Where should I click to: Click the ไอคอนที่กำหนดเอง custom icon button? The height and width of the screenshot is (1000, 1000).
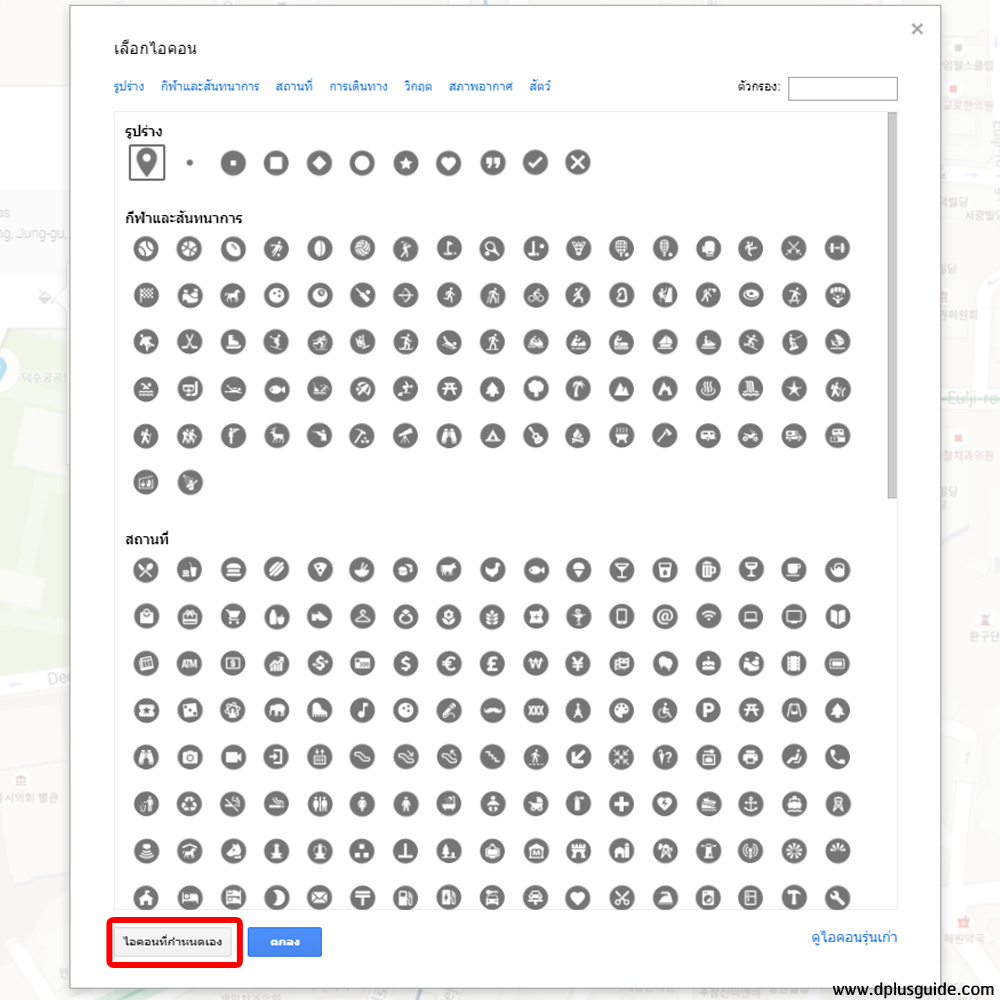[174, 942]
